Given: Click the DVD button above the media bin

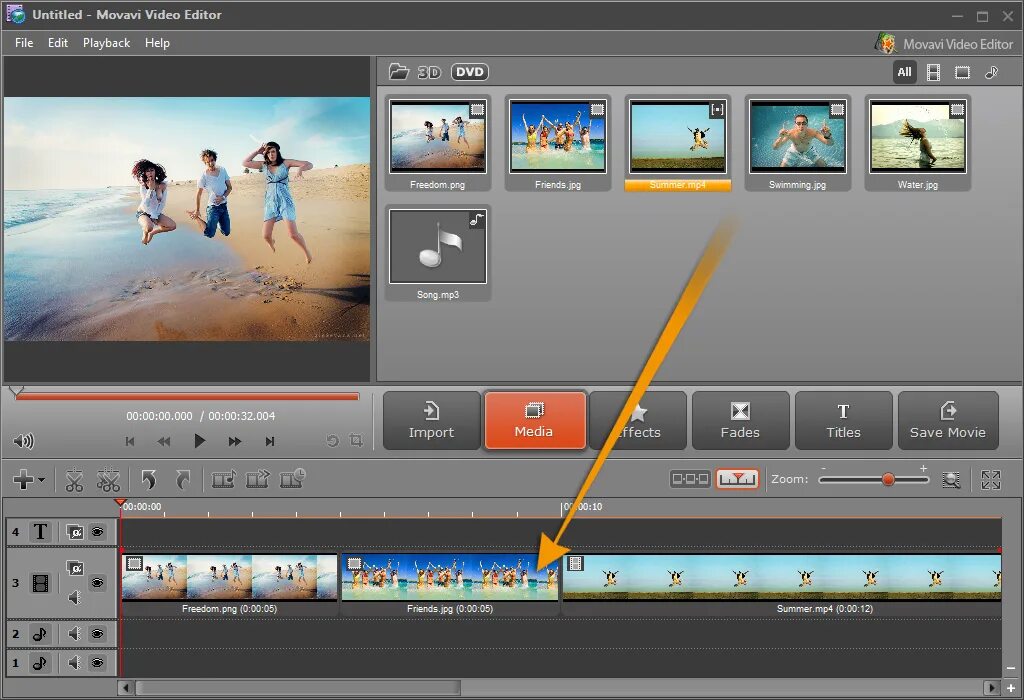Looking at the screenshot, I should tap(470, 72).
